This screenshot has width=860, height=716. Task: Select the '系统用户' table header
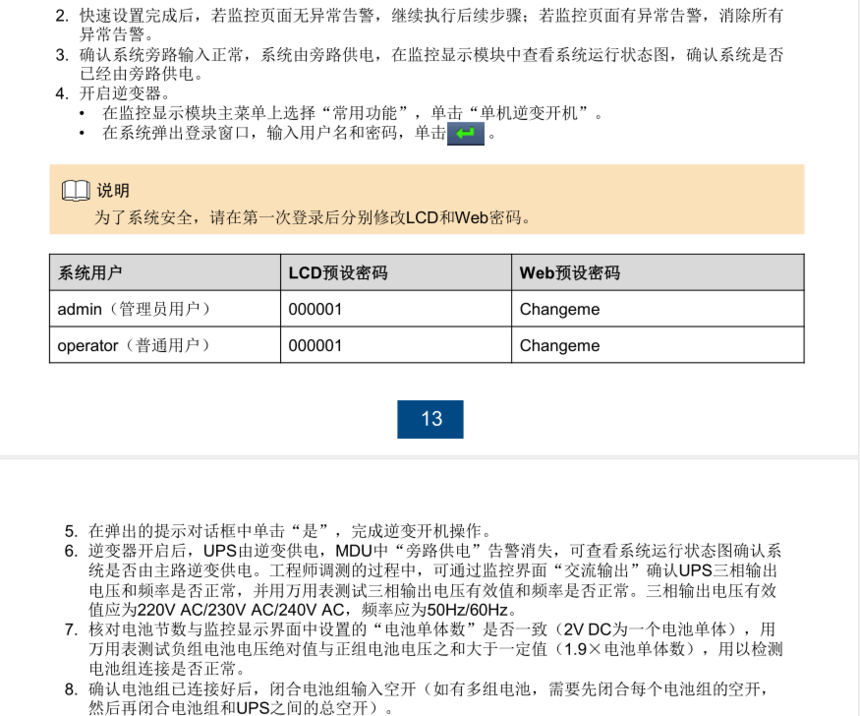[x=165, y=273]
